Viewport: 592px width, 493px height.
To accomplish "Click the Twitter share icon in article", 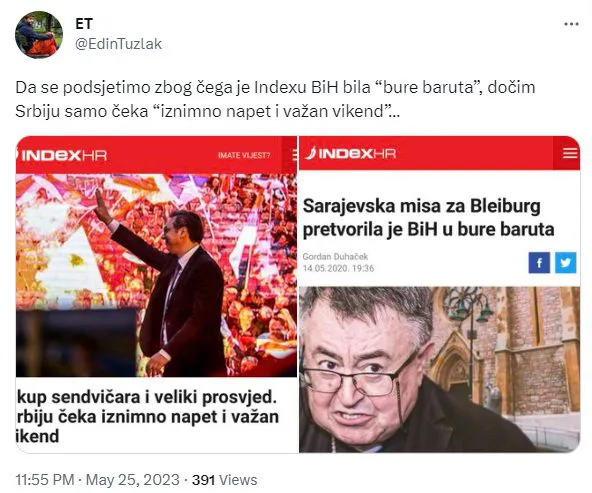I will point(566,262).
